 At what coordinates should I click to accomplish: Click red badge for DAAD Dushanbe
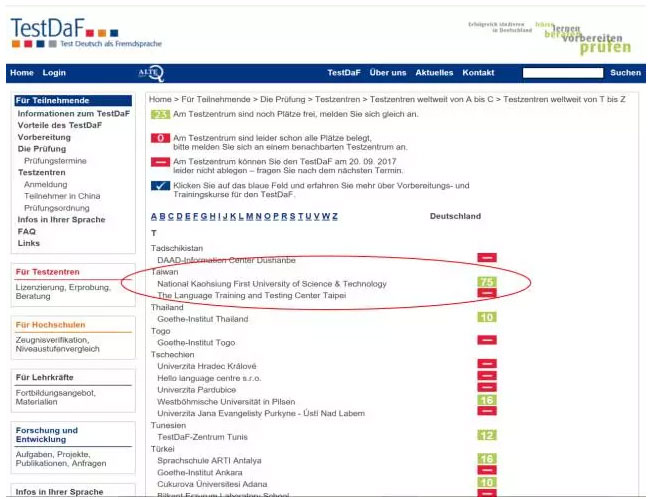(487, 258)
